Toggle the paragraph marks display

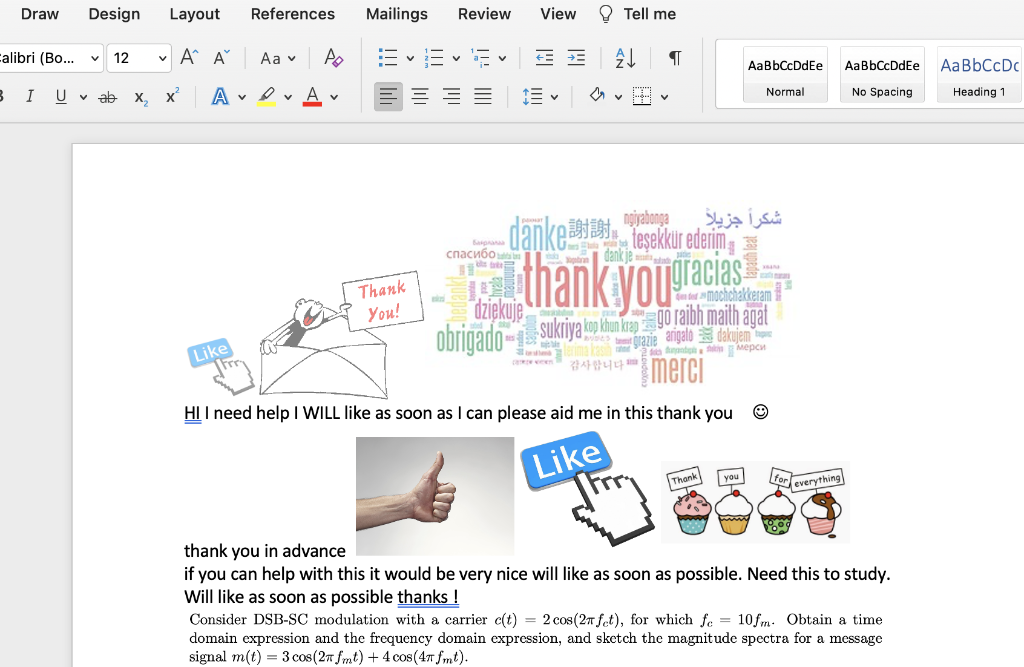[x=674, y=58]
